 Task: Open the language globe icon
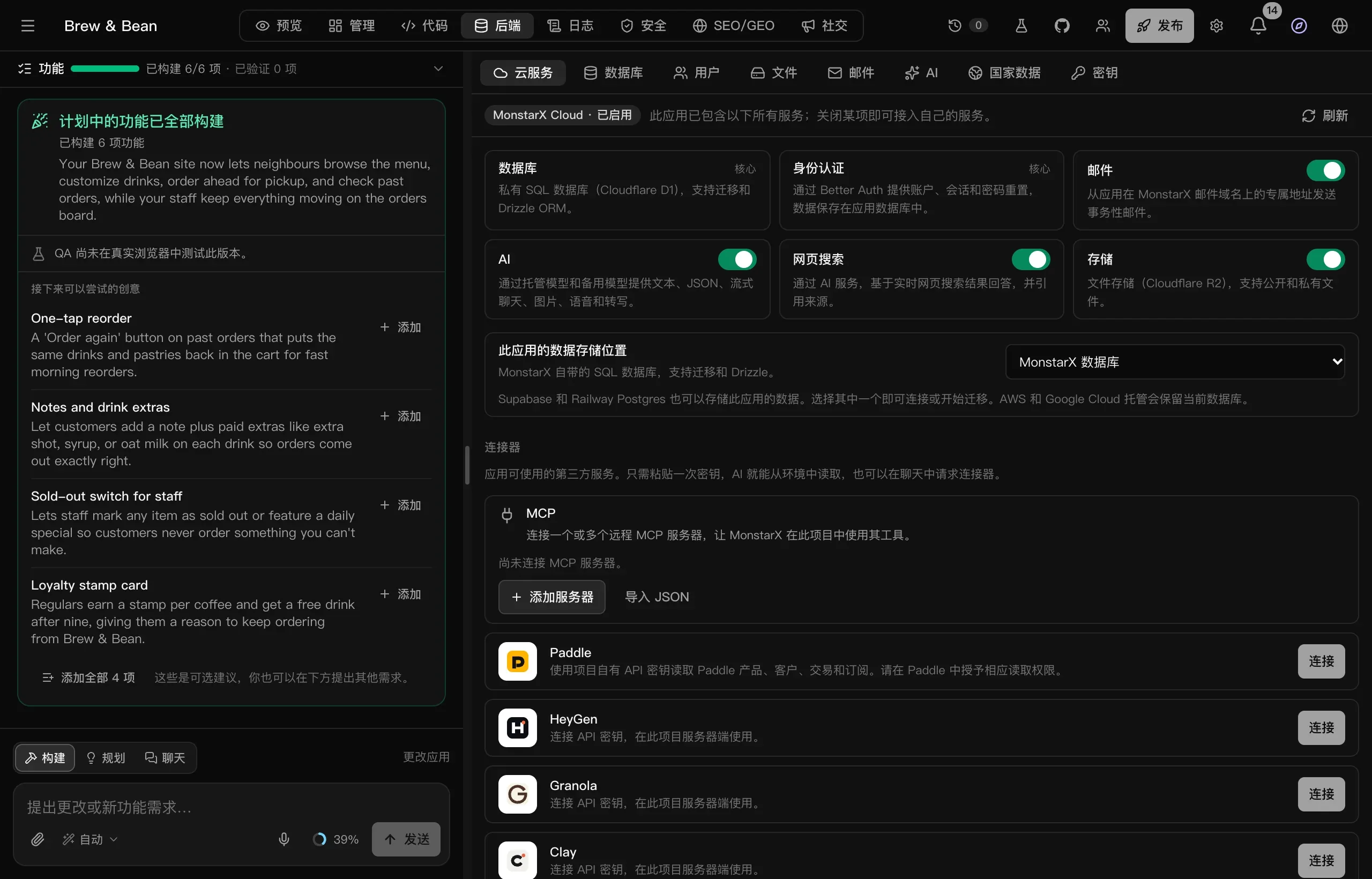pyautogui.click(x=1339, y=26)
